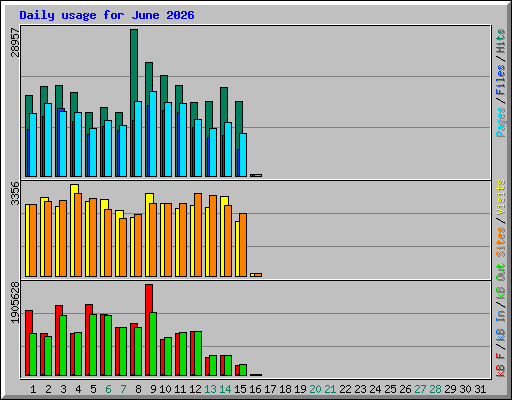Click the green day 13 axis label
This screenshot has height=400, width=512.
[x=210, y=389]
